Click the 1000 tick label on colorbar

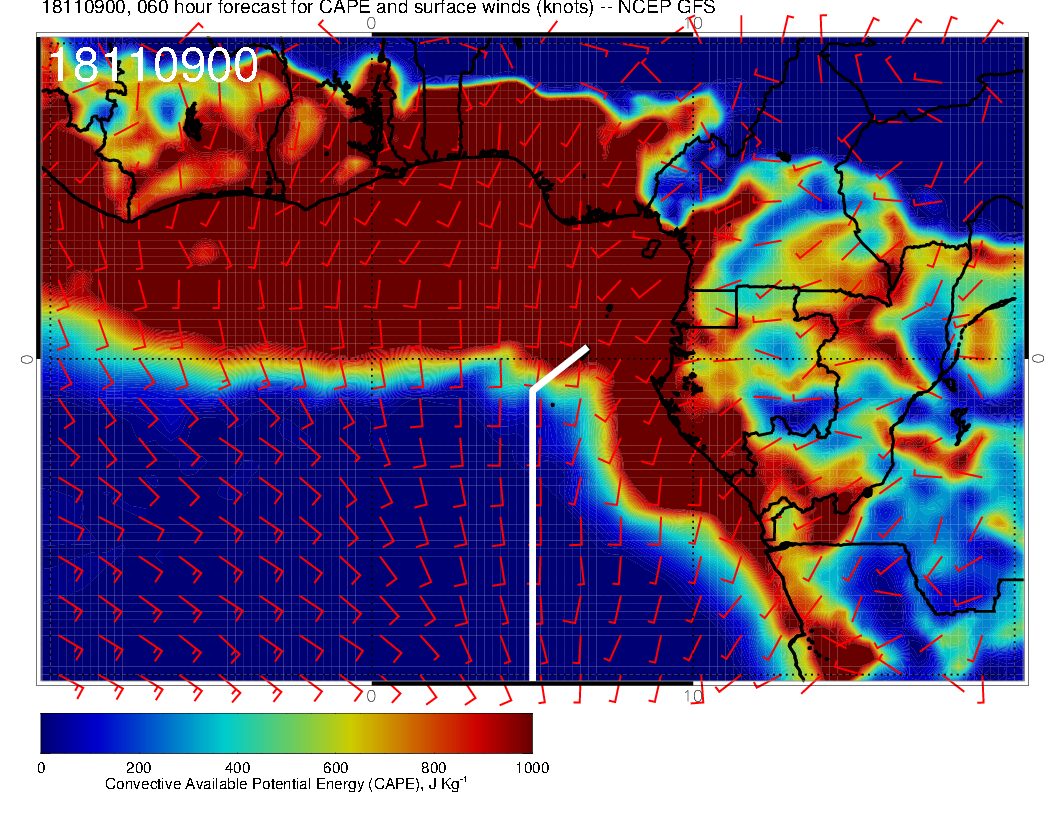tap(531, 768)
